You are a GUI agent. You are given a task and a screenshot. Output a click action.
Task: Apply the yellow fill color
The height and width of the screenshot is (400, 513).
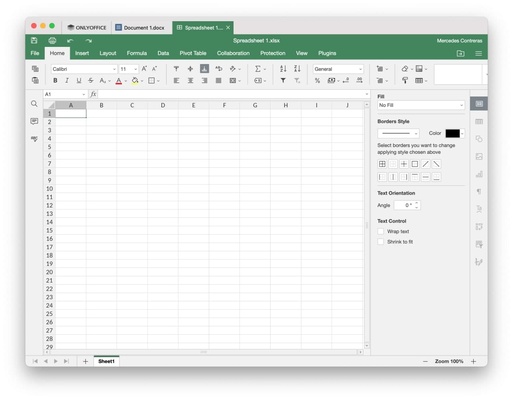click(135, 81)
